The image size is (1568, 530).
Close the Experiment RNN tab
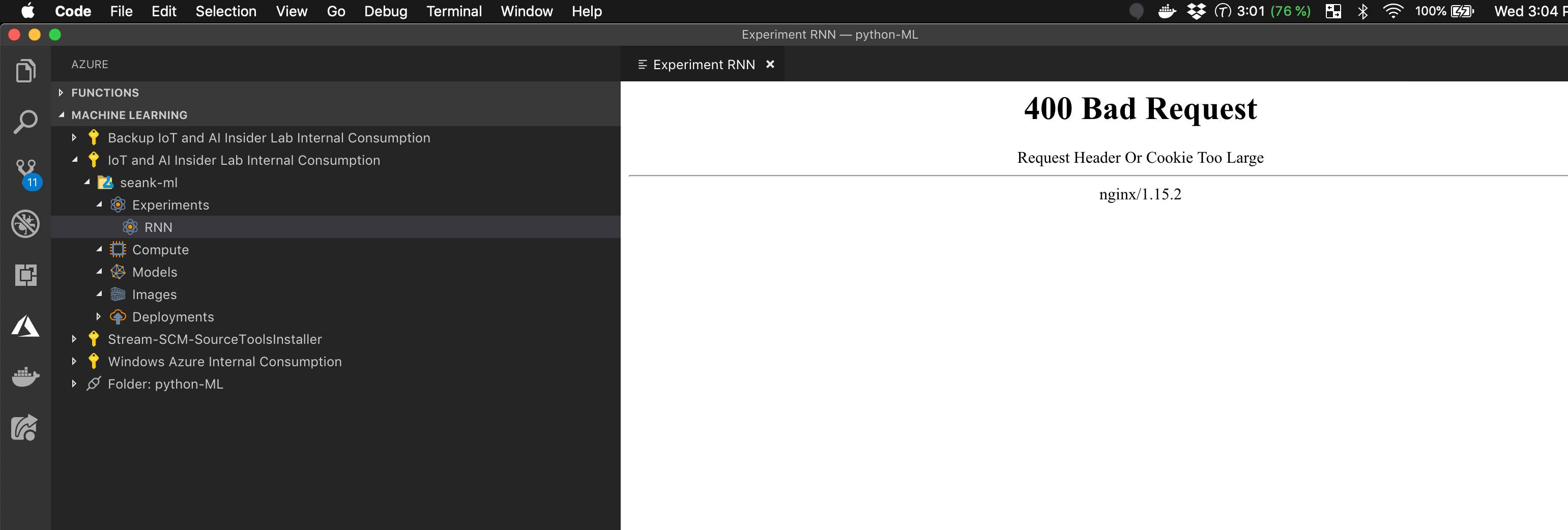pos(770,65)
